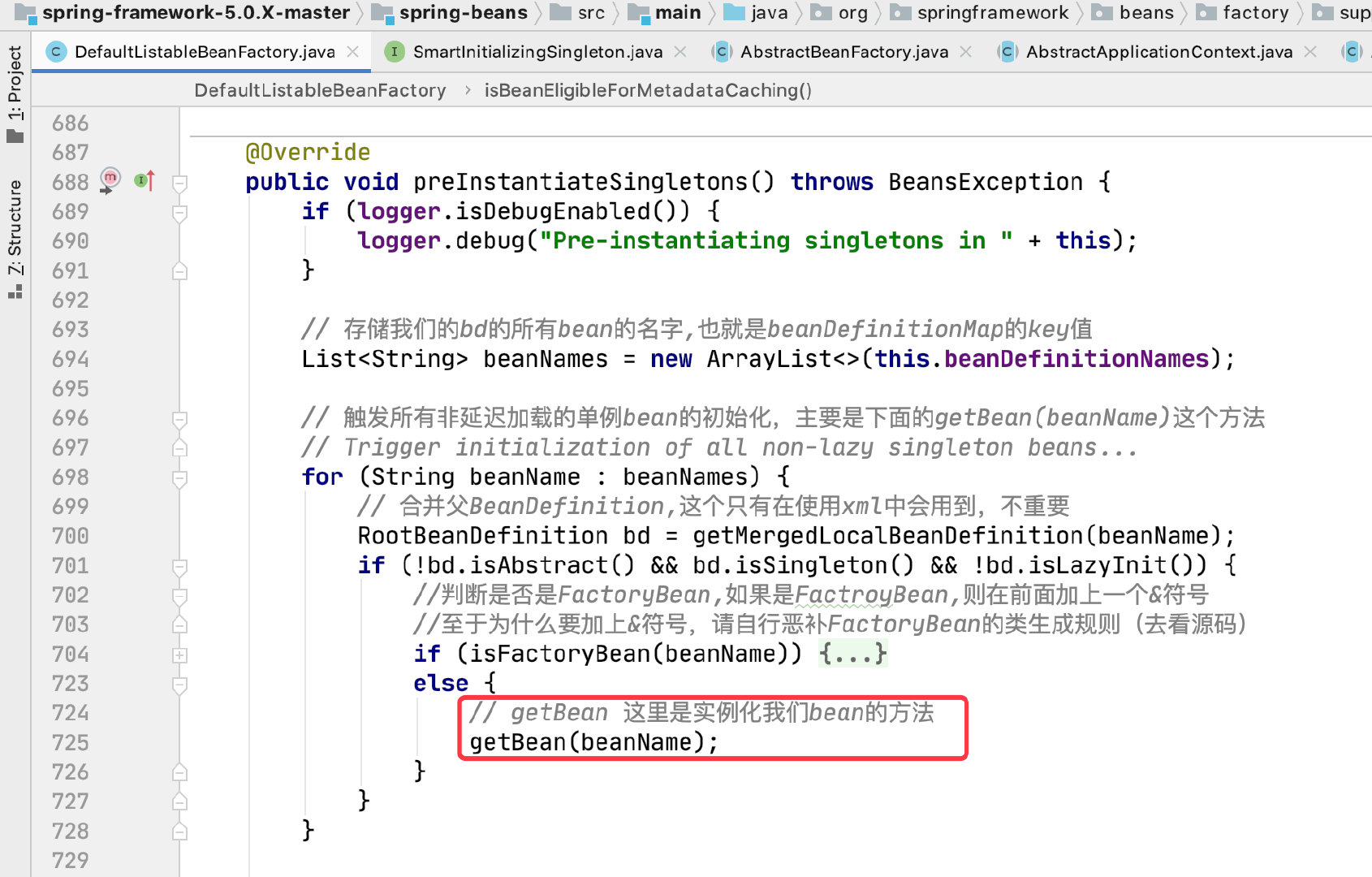Open the Project tool window
Image resolution: width=1372 pixels, height=877 pixels.
(15, 94)
